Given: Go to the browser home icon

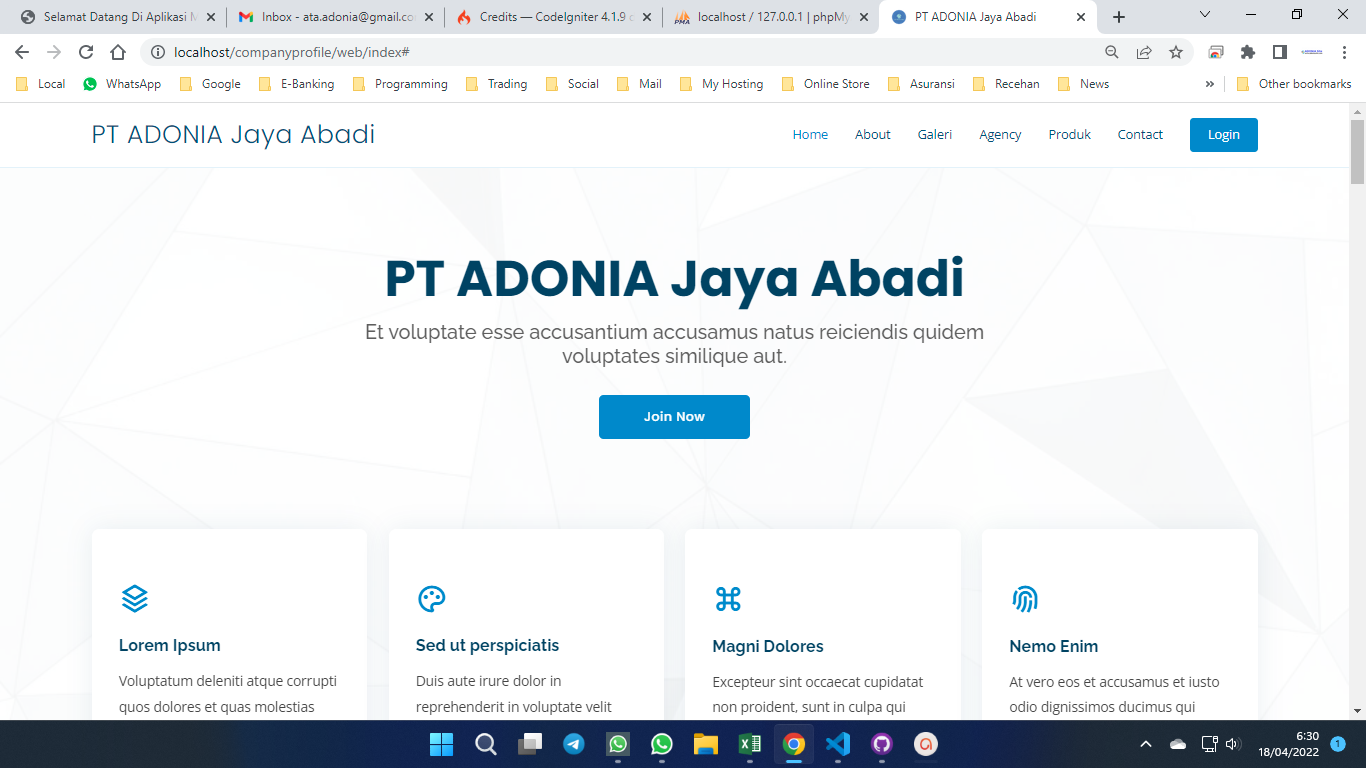Looking at the screenshot, I should (118, 52).
